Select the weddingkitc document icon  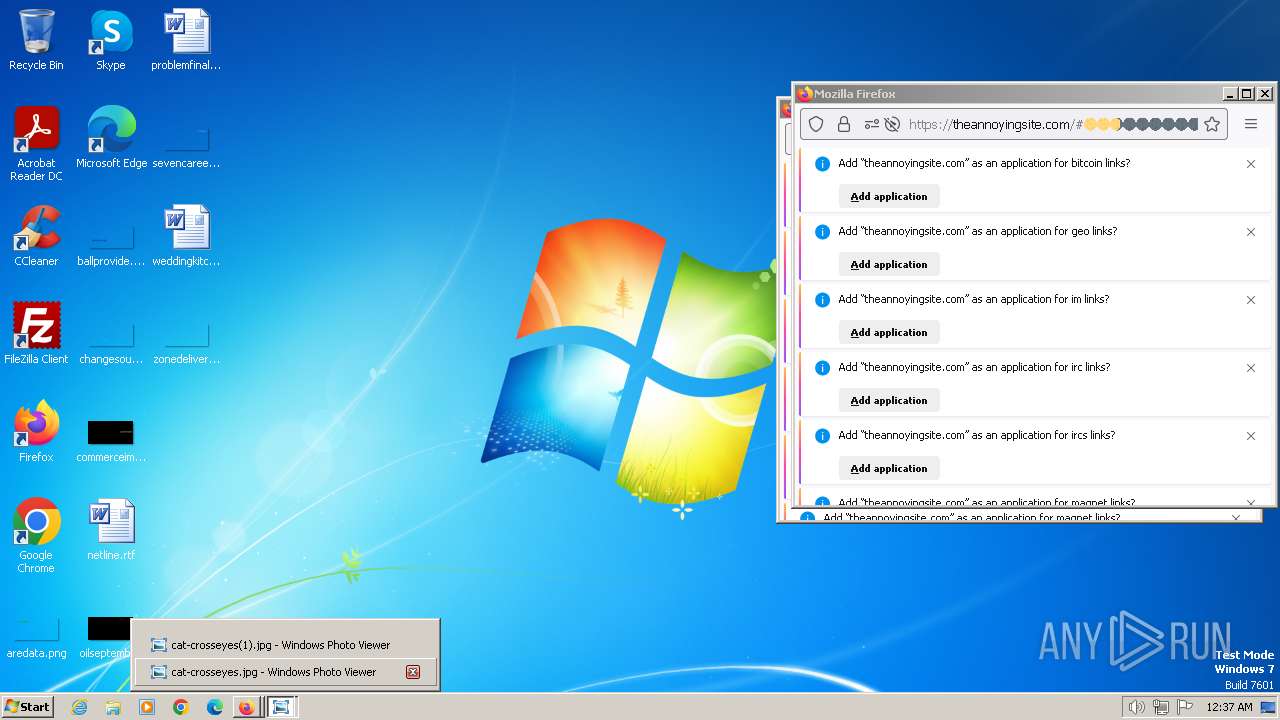[186, 236]
